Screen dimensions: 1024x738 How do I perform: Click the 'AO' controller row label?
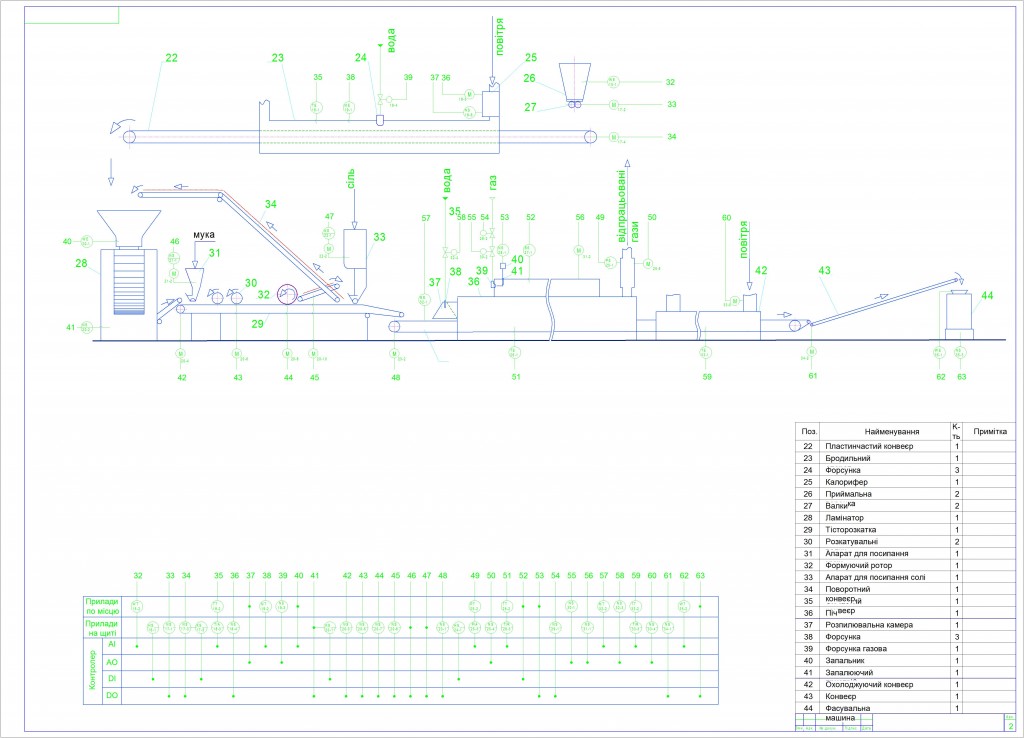point(112,662)
